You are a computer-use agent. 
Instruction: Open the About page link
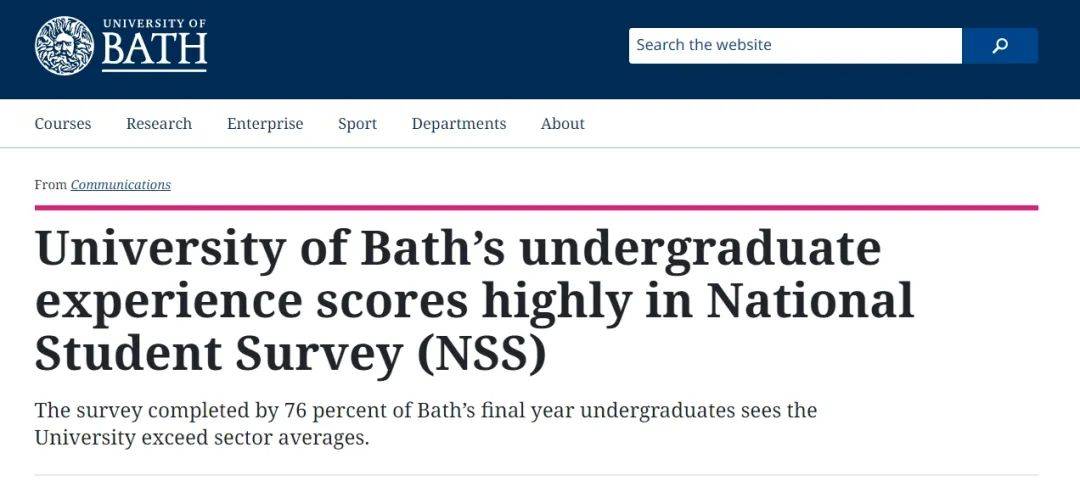pyautogui.click(x=563, y=124)
